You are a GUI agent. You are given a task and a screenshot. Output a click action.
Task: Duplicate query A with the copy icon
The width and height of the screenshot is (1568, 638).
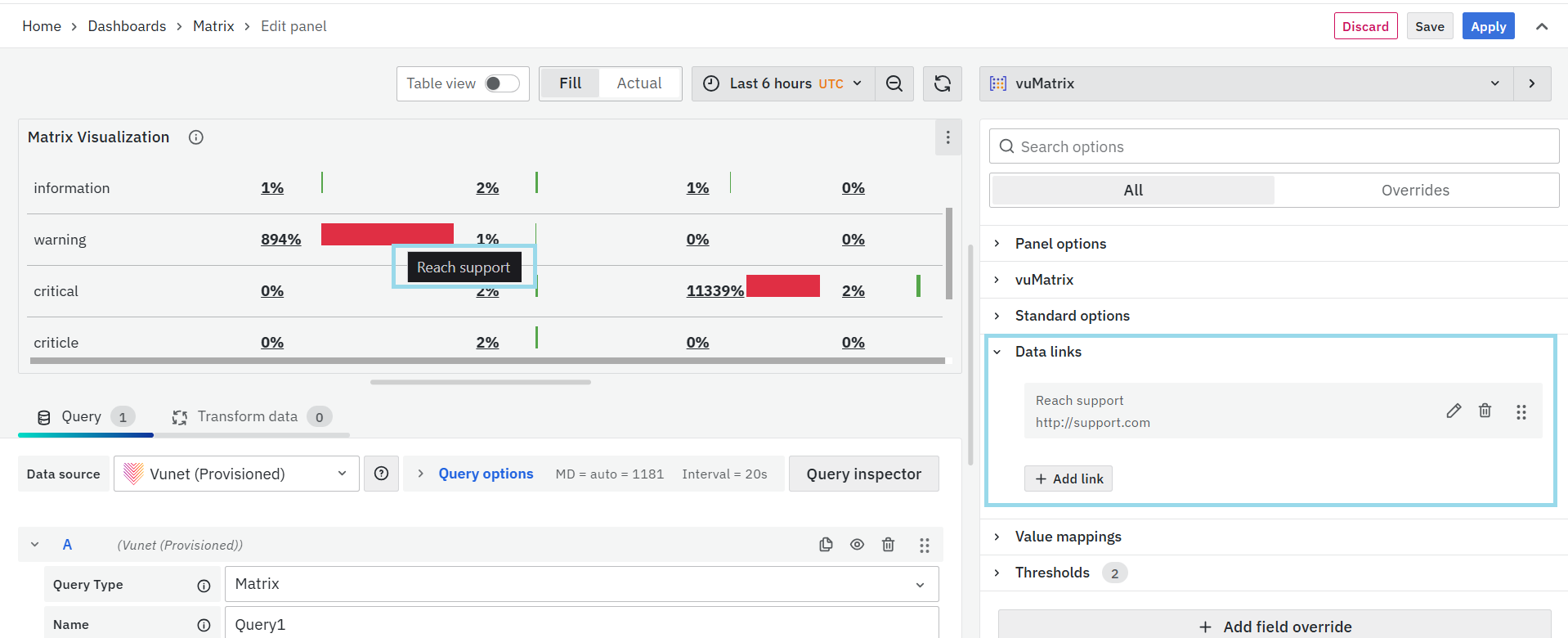coord(826,545)
